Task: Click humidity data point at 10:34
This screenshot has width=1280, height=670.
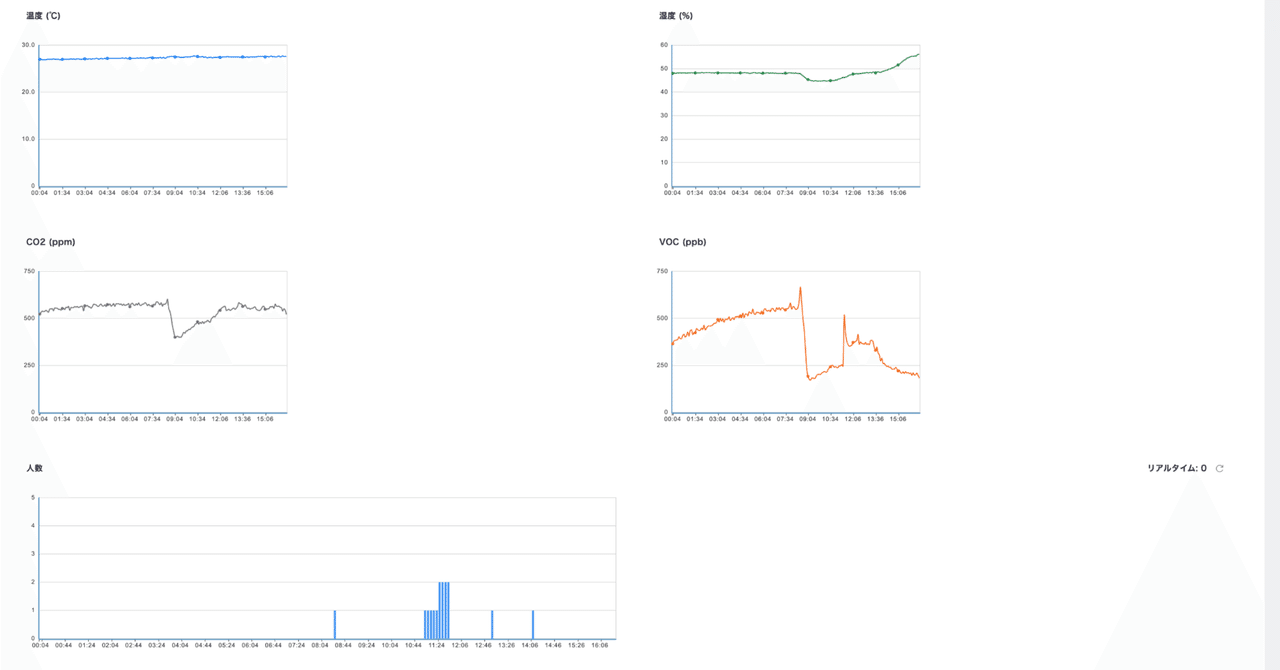Action: 830,80
